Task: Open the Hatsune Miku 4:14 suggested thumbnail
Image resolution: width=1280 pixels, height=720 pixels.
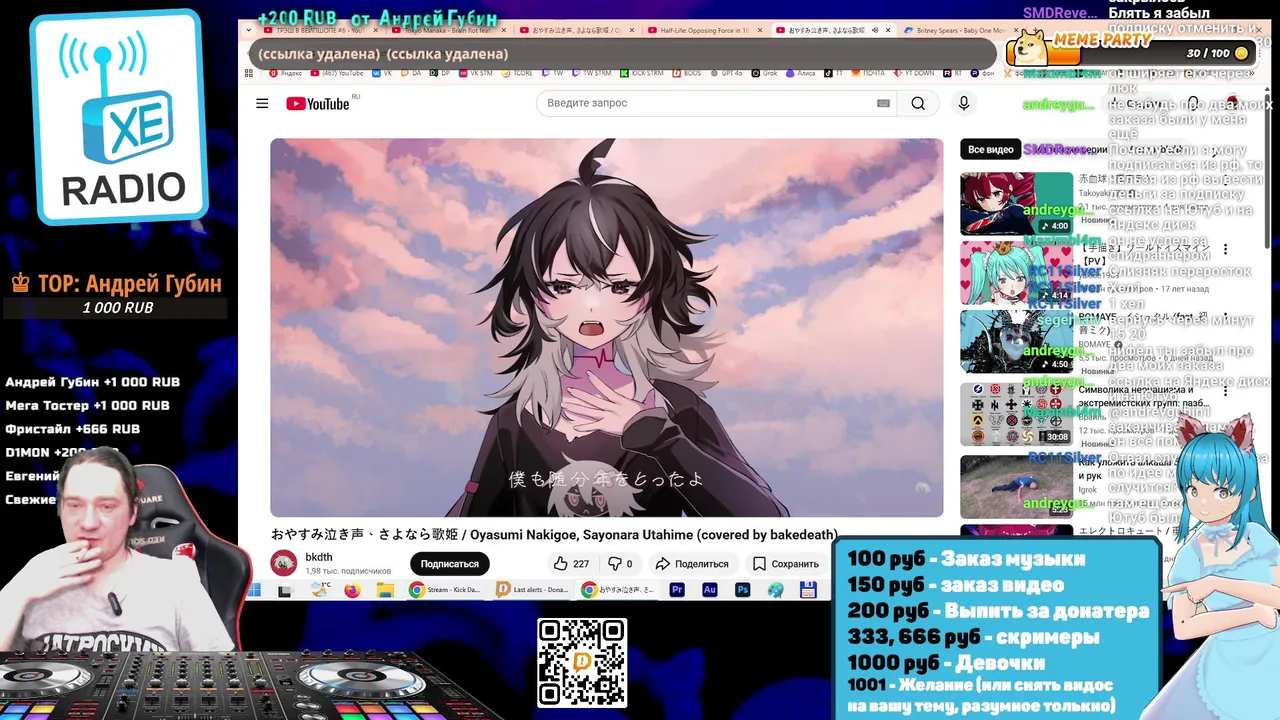Action: click(1016, 272)
